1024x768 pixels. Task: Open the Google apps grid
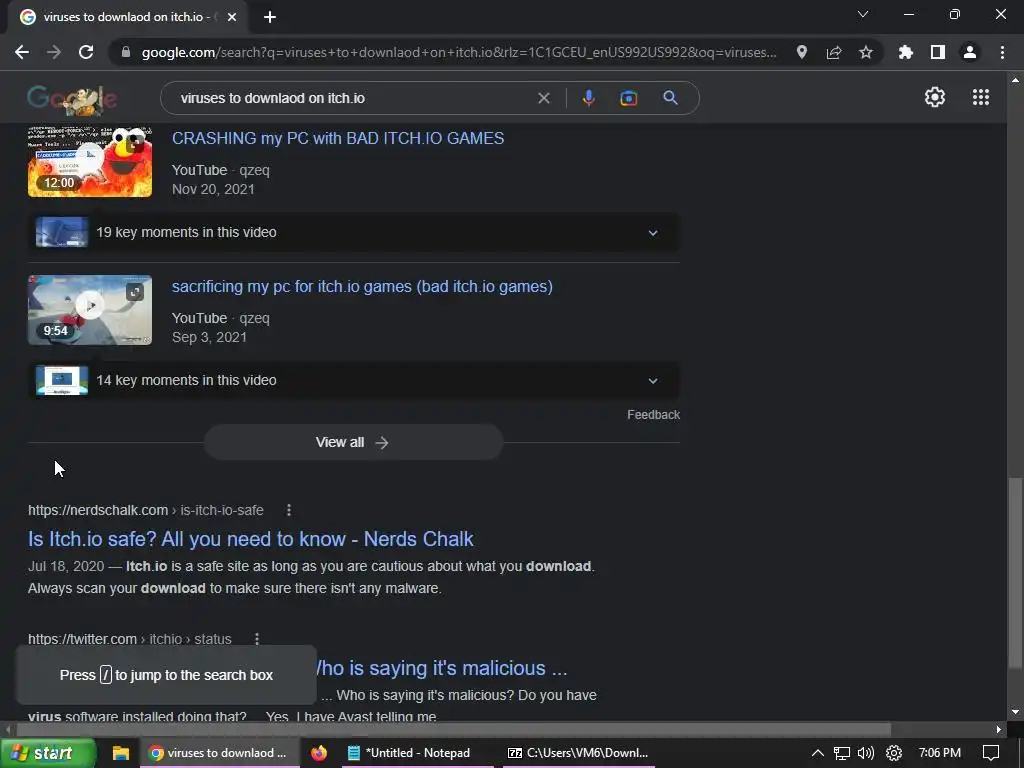click(x=981, y=97)
